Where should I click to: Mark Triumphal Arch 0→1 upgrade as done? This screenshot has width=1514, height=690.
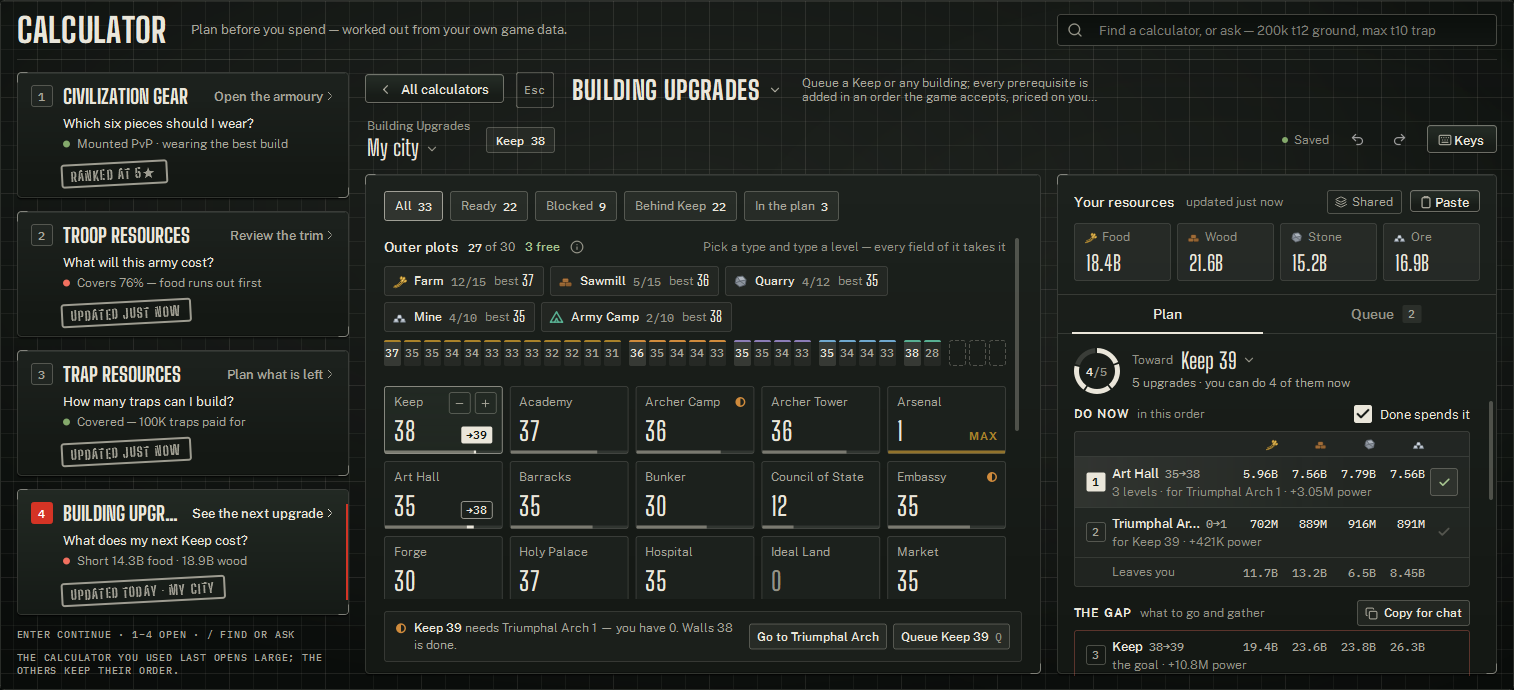(1443, 532)
